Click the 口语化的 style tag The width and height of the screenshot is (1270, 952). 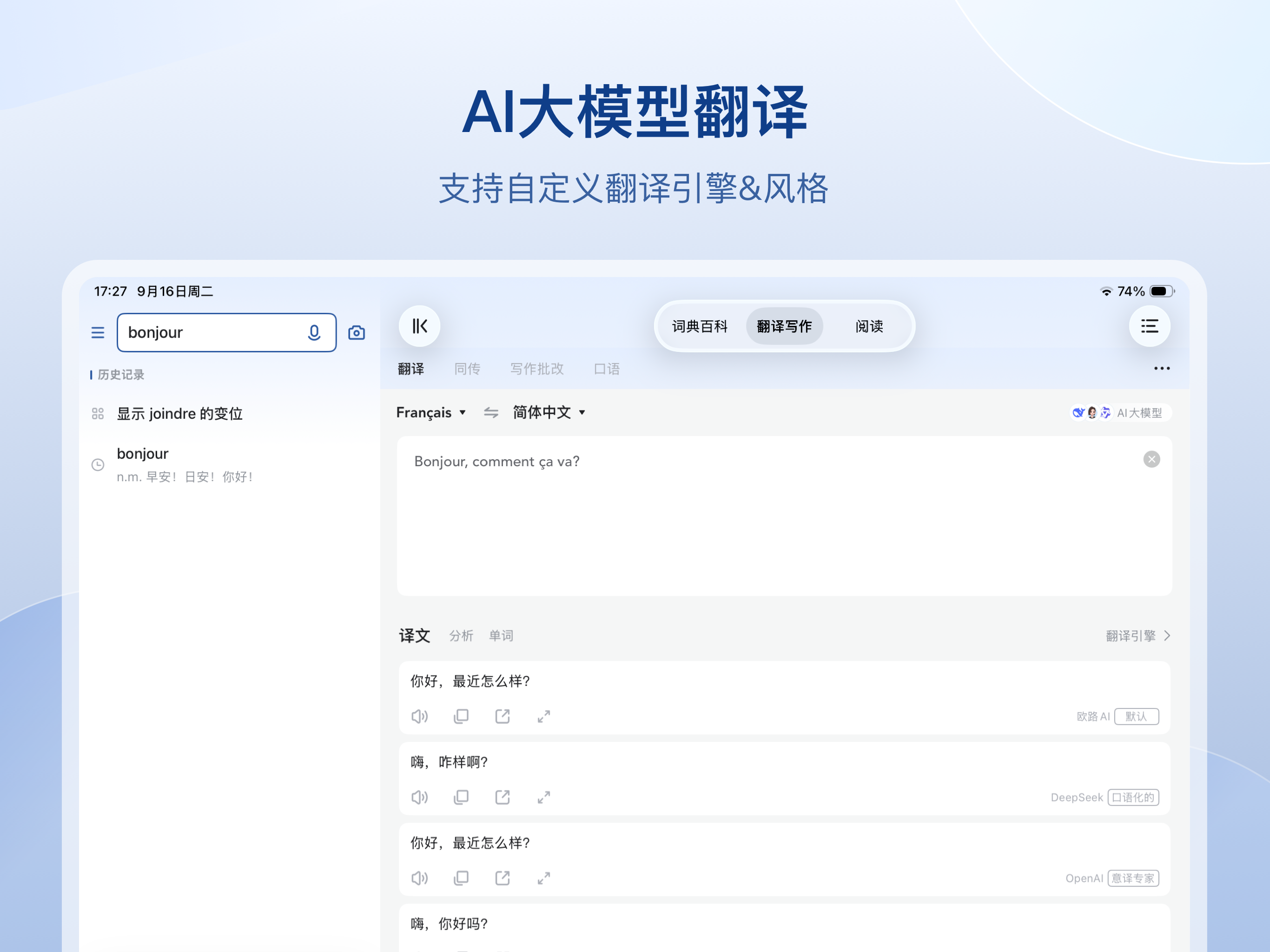pos(1133,797)
